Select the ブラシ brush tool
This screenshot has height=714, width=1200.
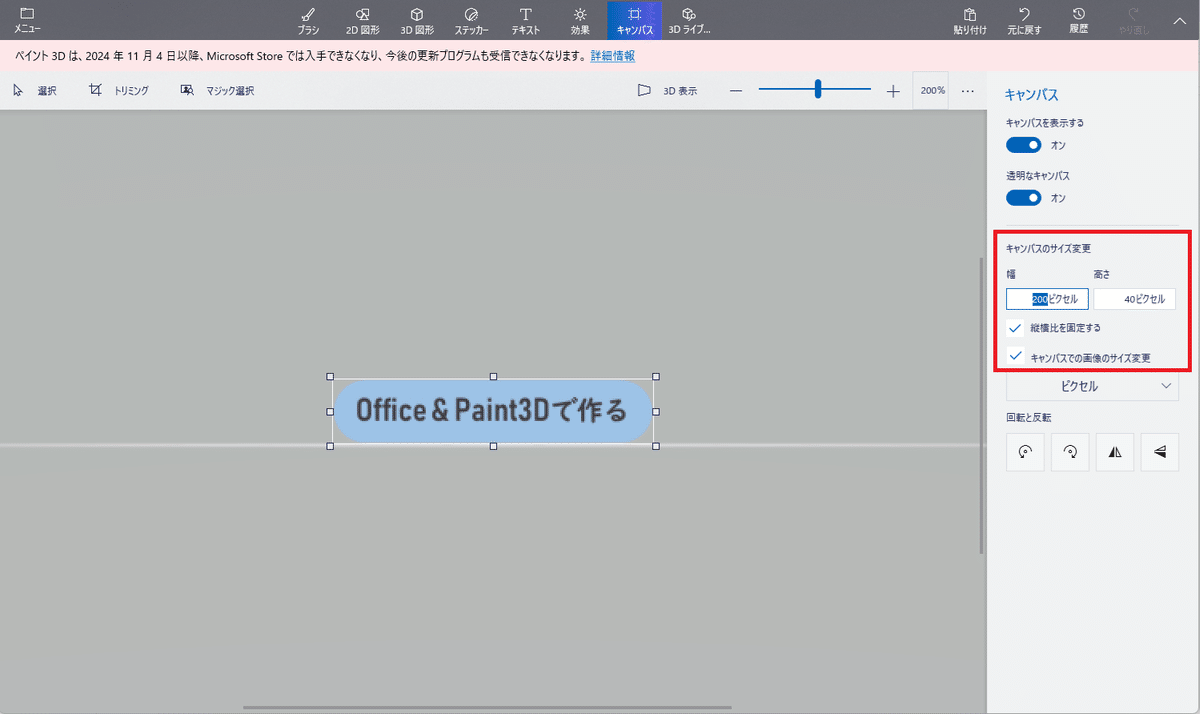coord(308,20)
